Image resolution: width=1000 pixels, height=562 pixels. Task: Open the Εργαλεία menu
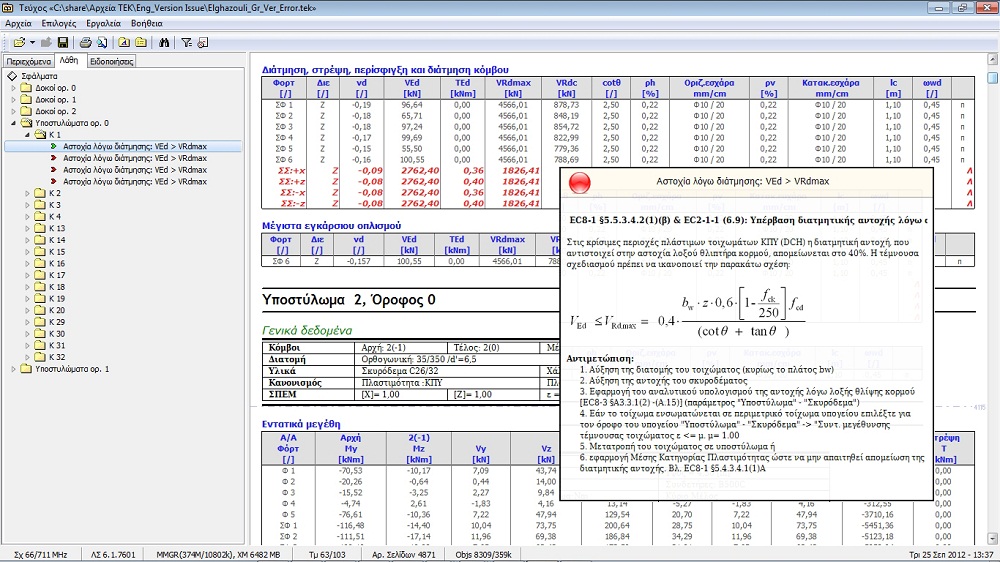103,24
